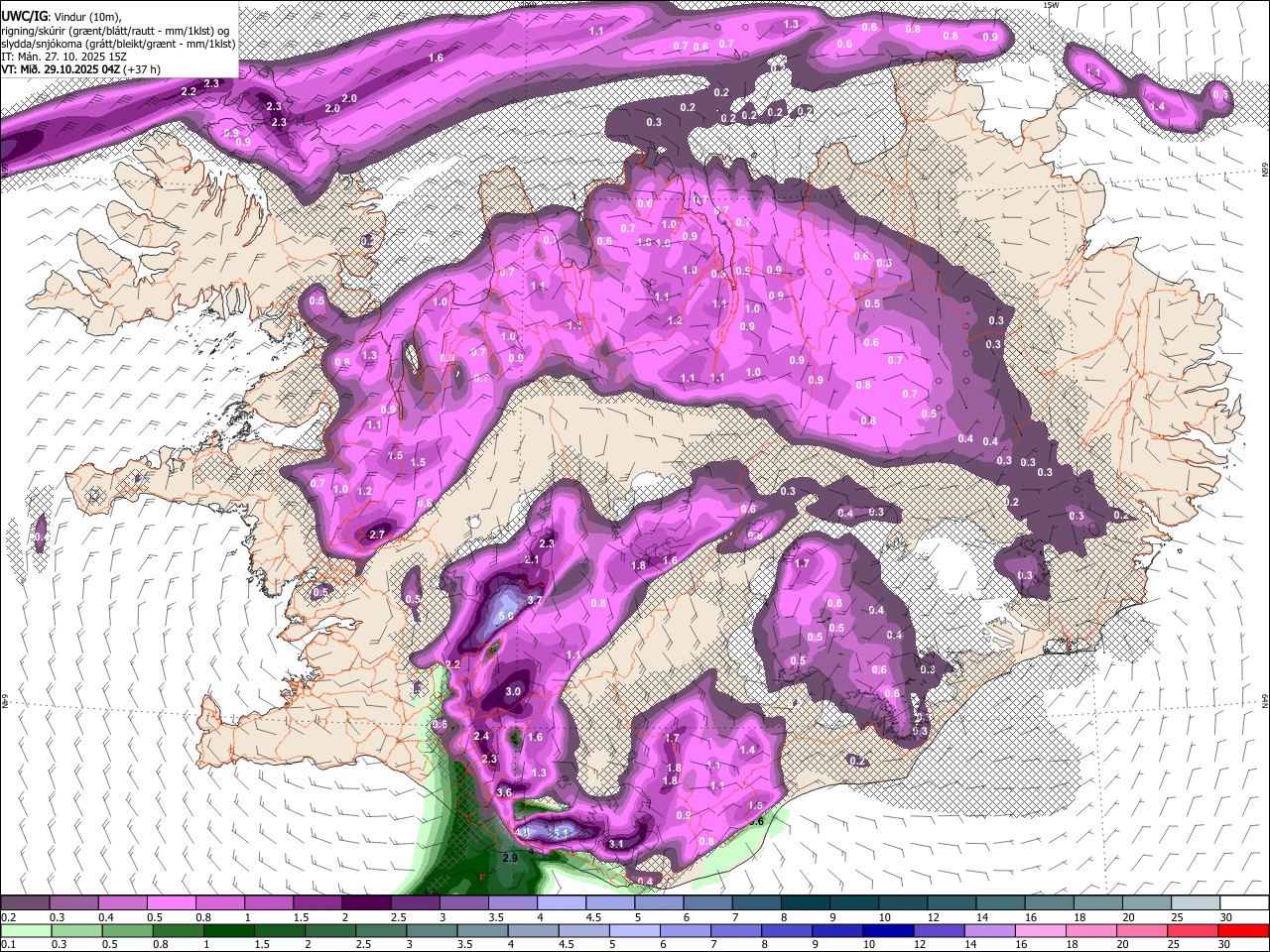Image resolution: width=1270 pixels, height=952 pixels.
Task: Click the 3.1 snowfall value on the map
Action: [616, 844]
